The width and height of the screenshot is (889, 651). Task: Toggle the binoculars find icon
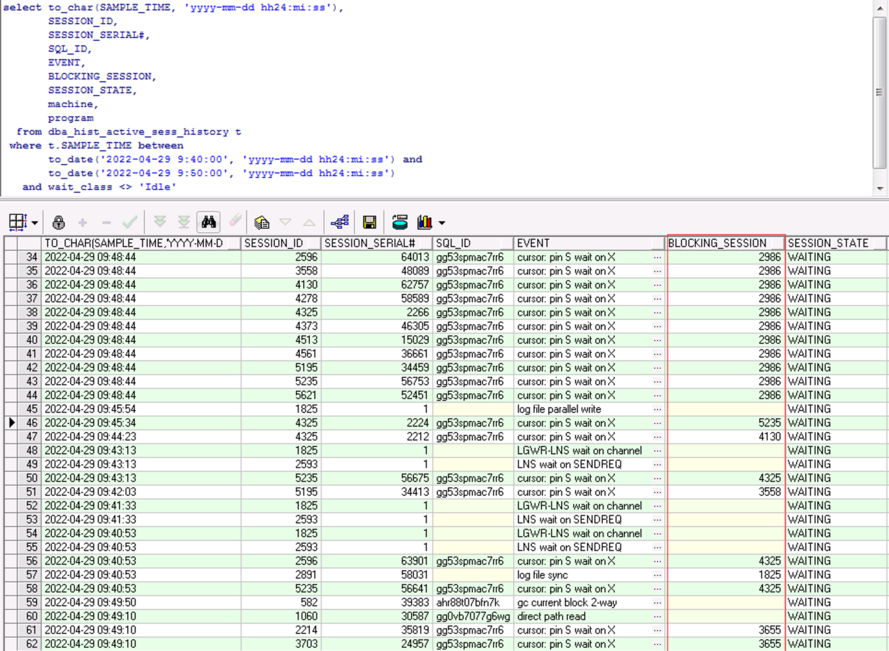tap(208, 222)
